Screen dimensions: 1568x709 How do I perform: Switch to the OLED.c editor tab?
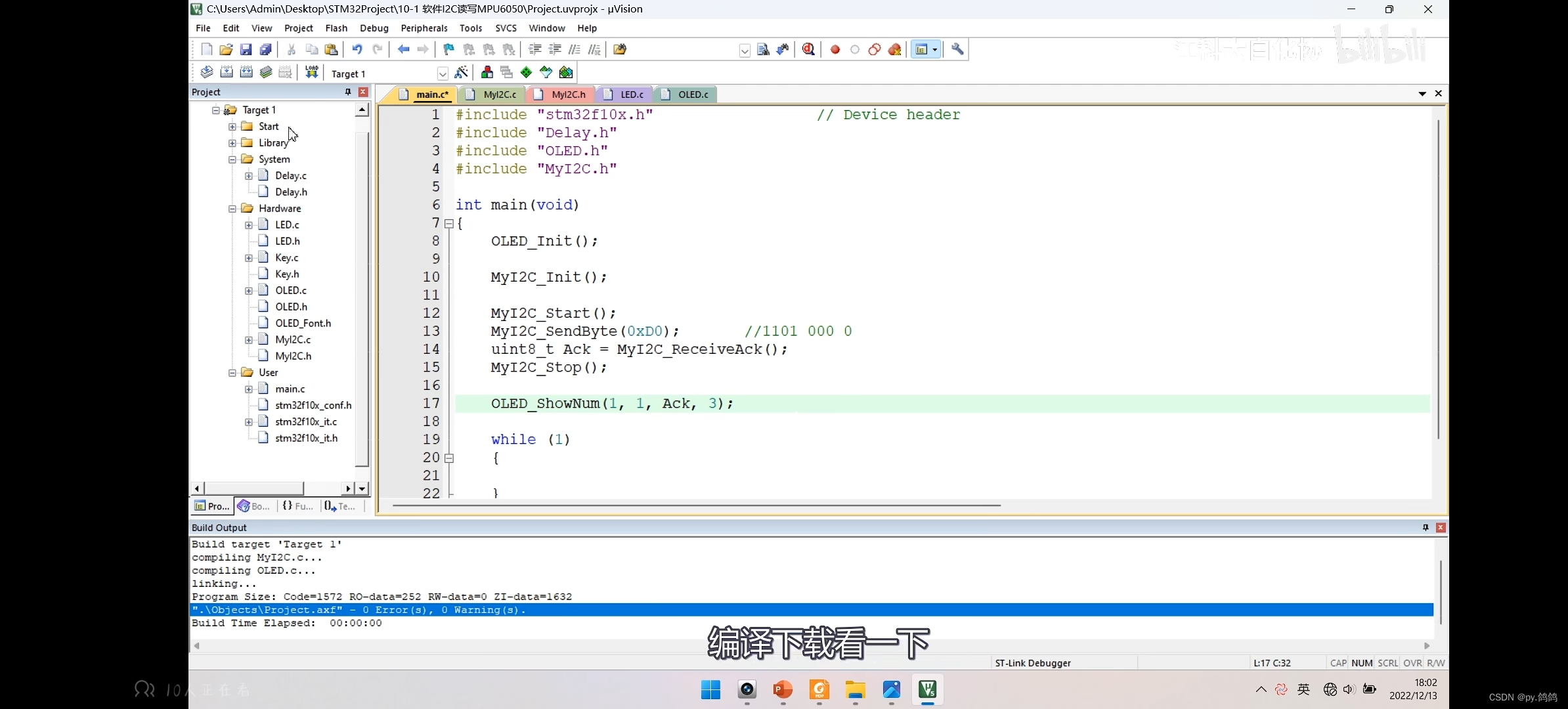tap(686, 95)
